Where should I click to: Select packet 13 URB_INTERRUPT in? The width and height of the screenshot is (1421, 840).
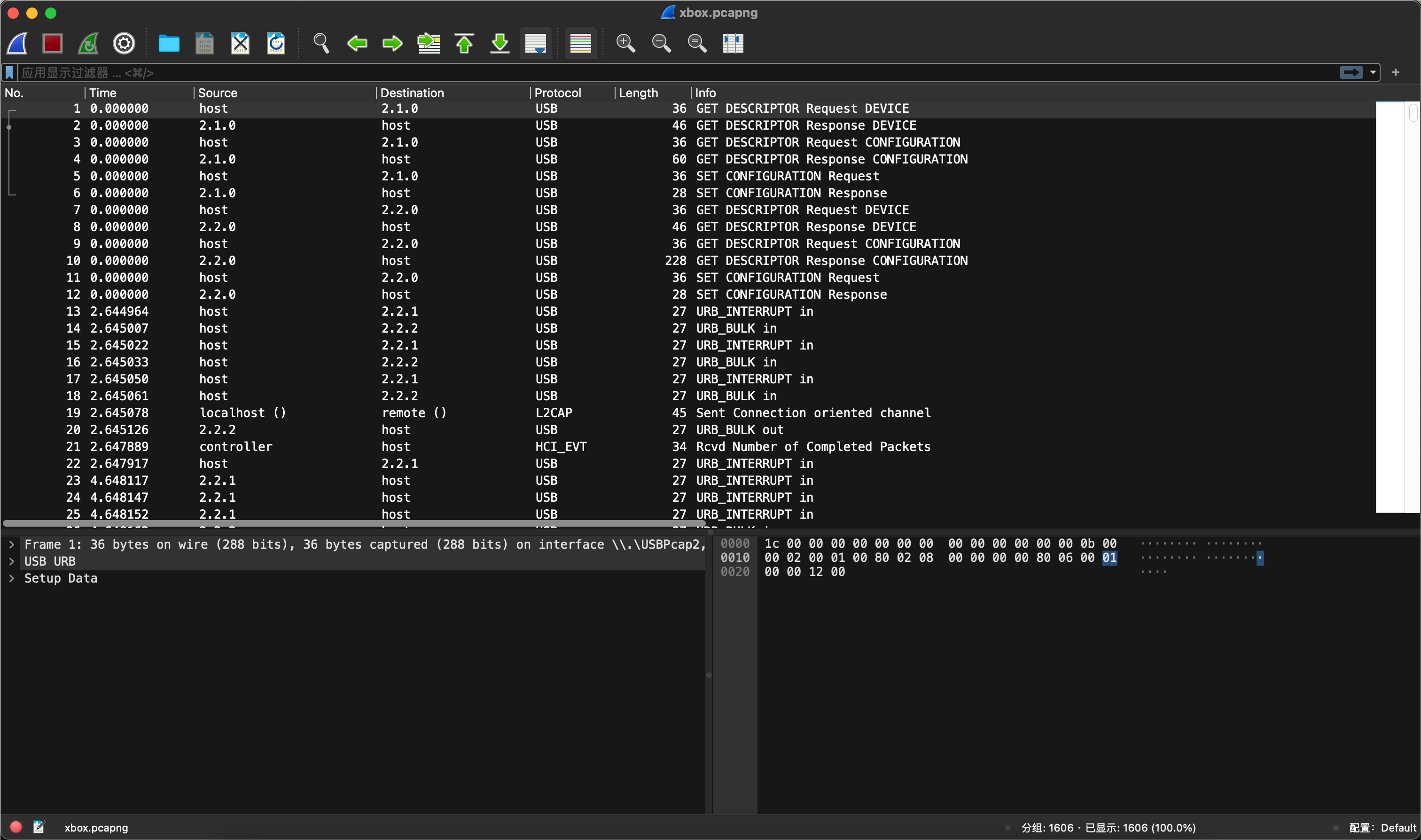click(688, 311)
